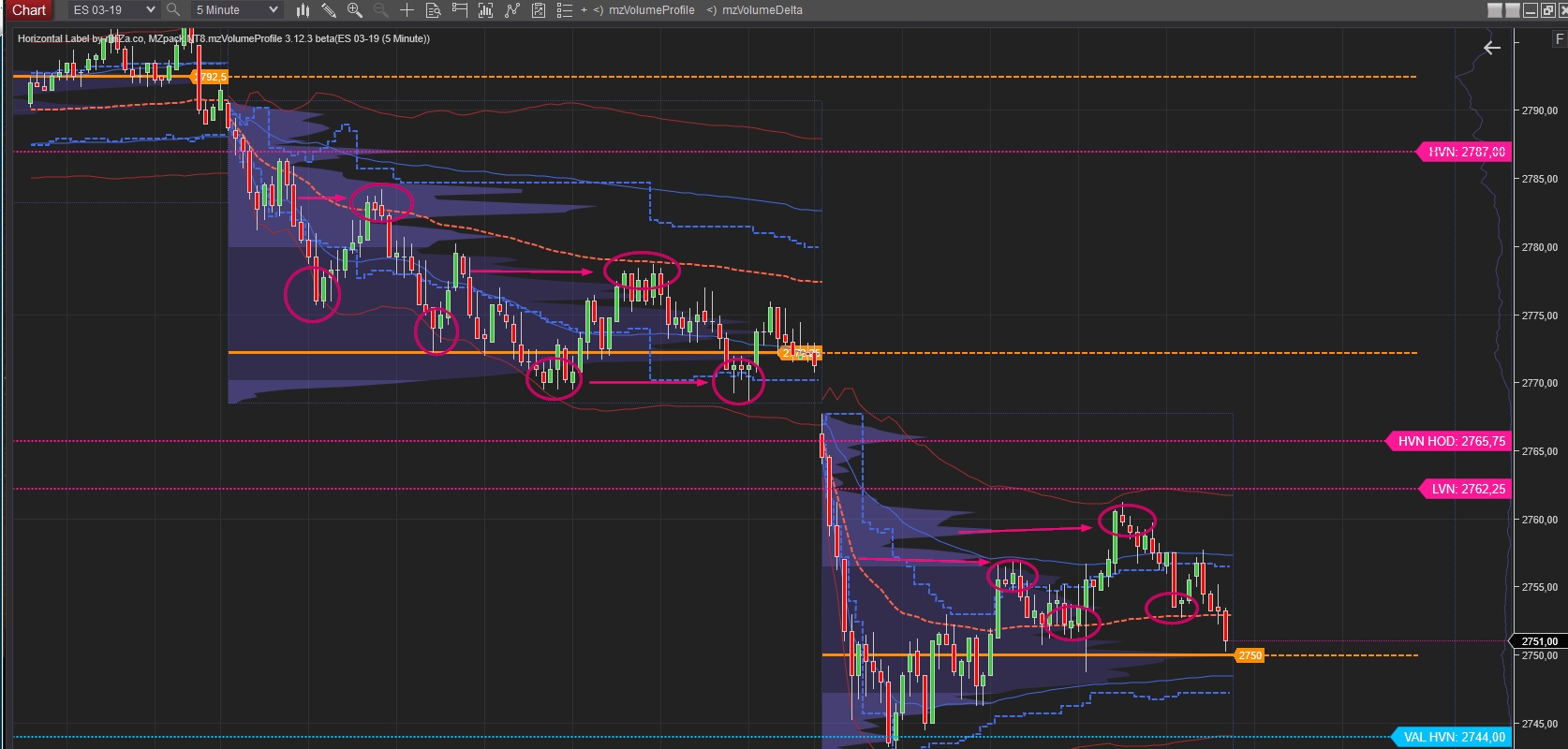Toggle mzVolumeDelta indicator sound button

712,10
